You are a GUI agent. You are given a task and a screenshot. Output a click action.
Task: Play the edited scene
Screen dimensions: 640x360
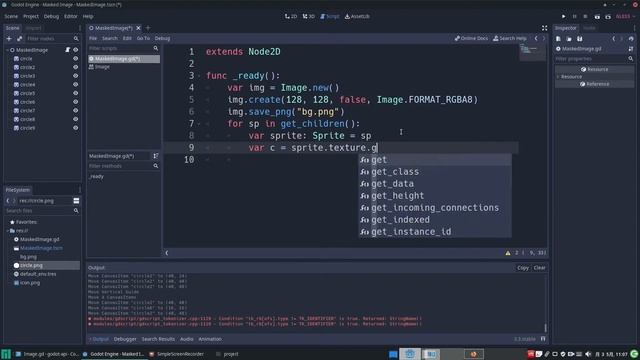(597, 17)
